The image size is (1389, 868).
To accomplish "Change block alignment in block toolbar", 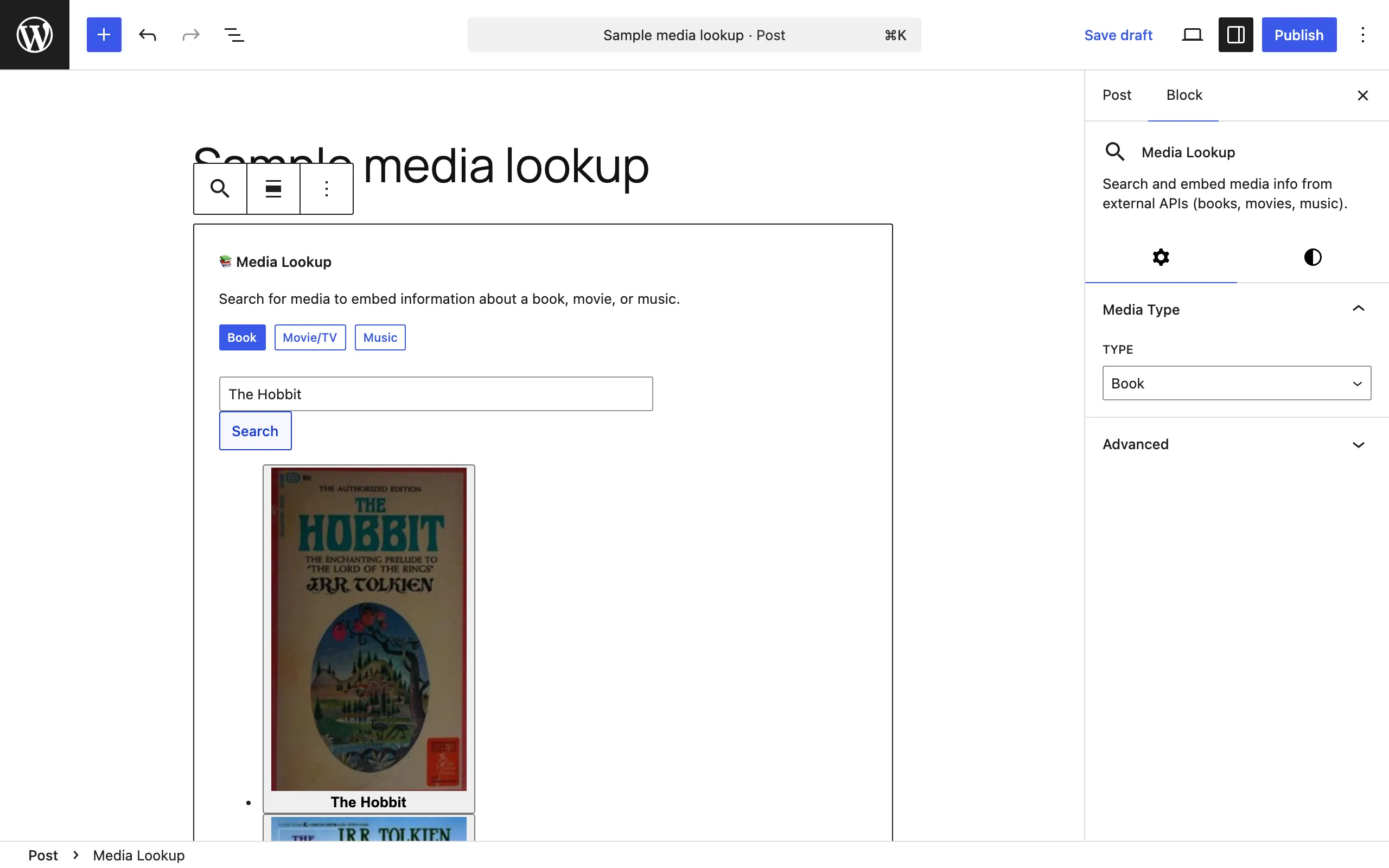I will pos(273,188).
